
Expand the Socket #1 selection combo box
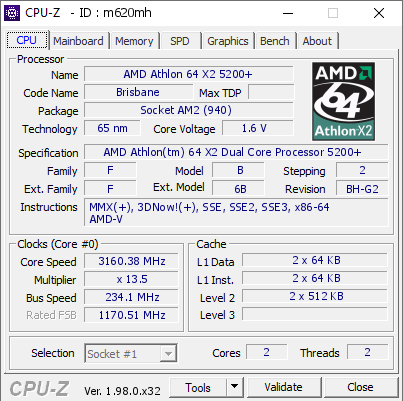tap(131, 353)
